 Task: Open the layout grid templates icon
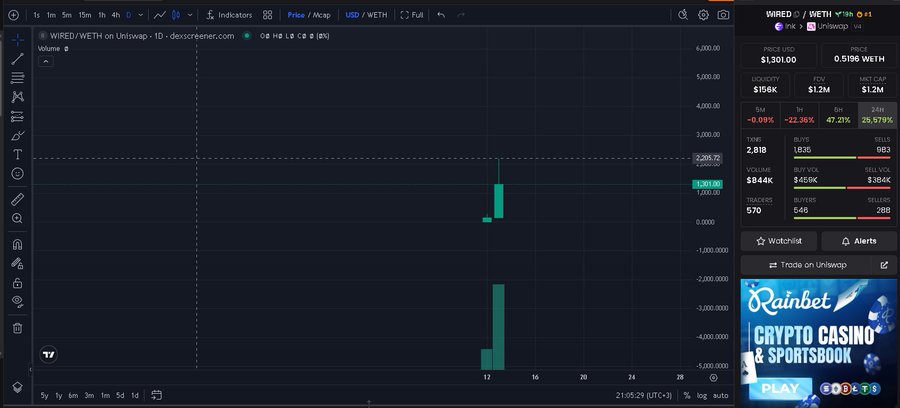(267, 15)
